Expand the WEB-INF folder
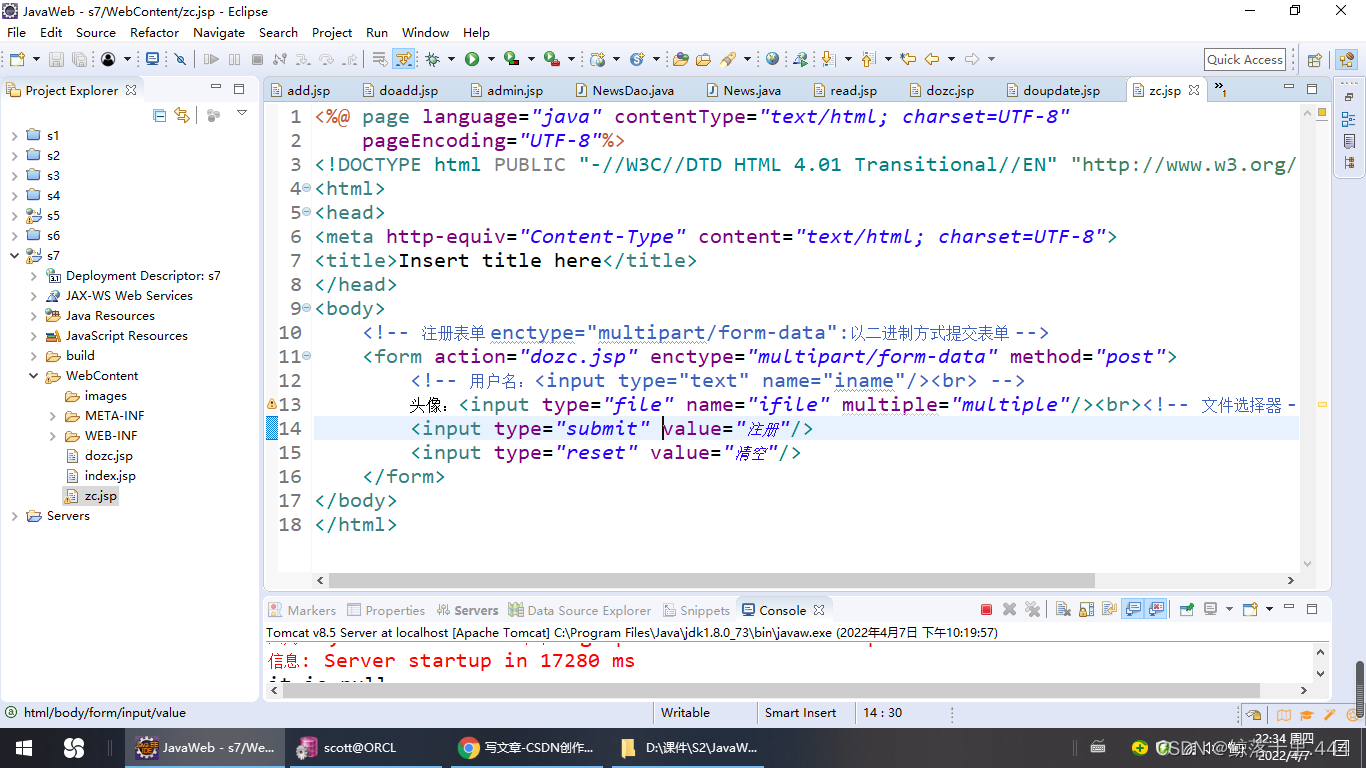The width and height of the screenshot is (1366, 768). coord(52,435)
